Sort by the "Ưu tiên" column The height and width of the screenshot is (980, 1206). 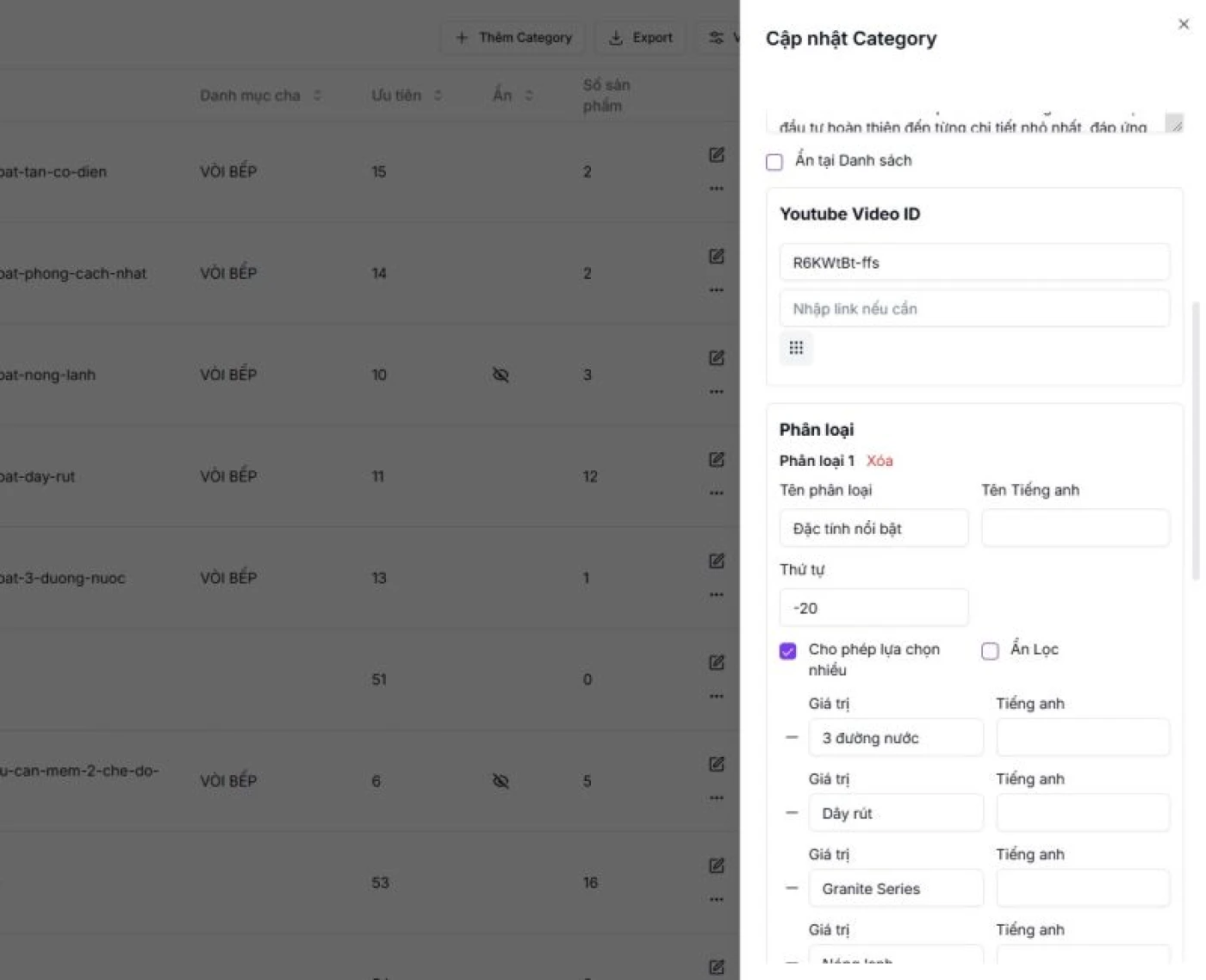pyautogui.click(x=439, y=95)
